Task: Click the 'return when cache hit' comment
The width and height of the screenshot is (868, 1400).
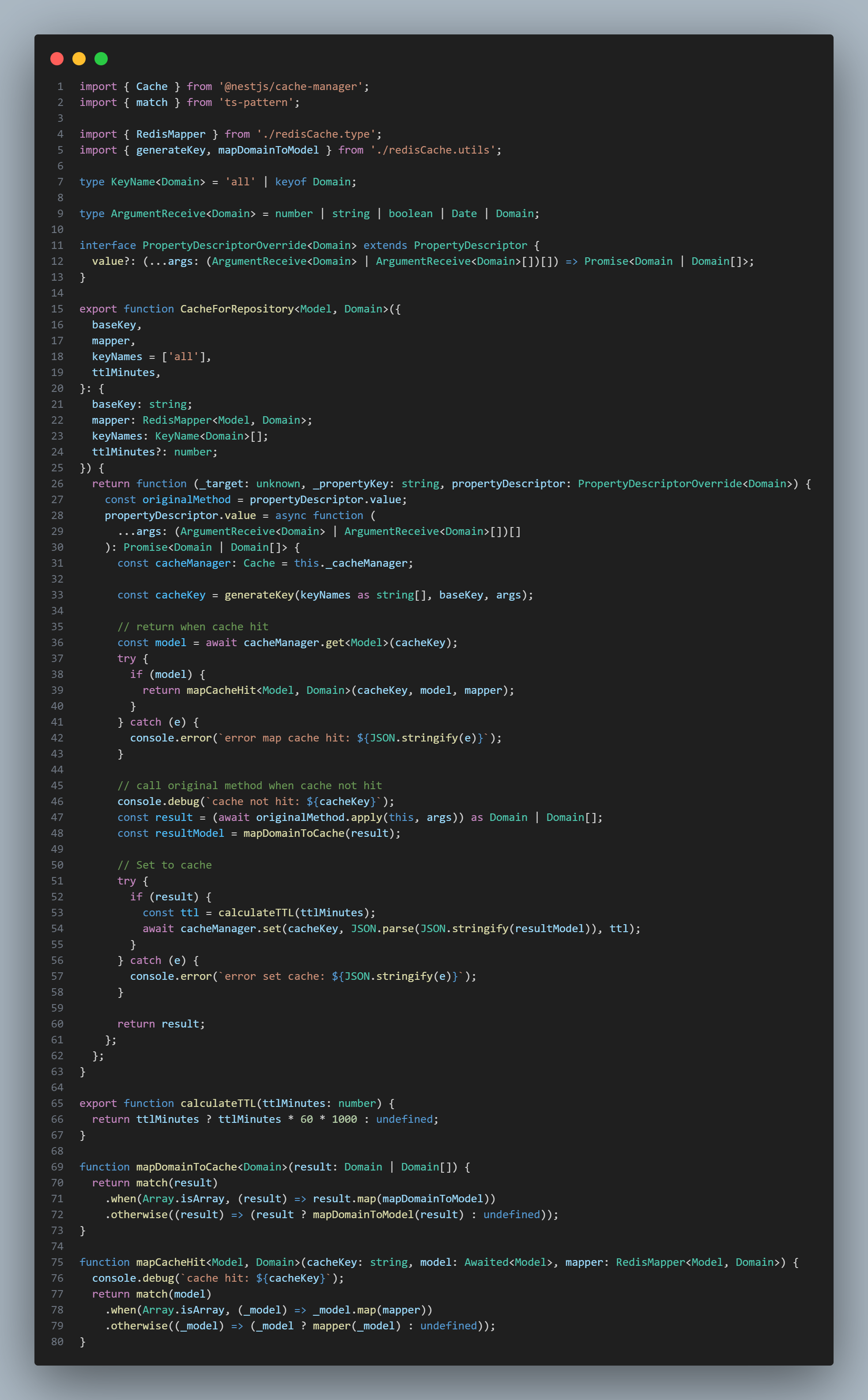Action: coord(193,626)
